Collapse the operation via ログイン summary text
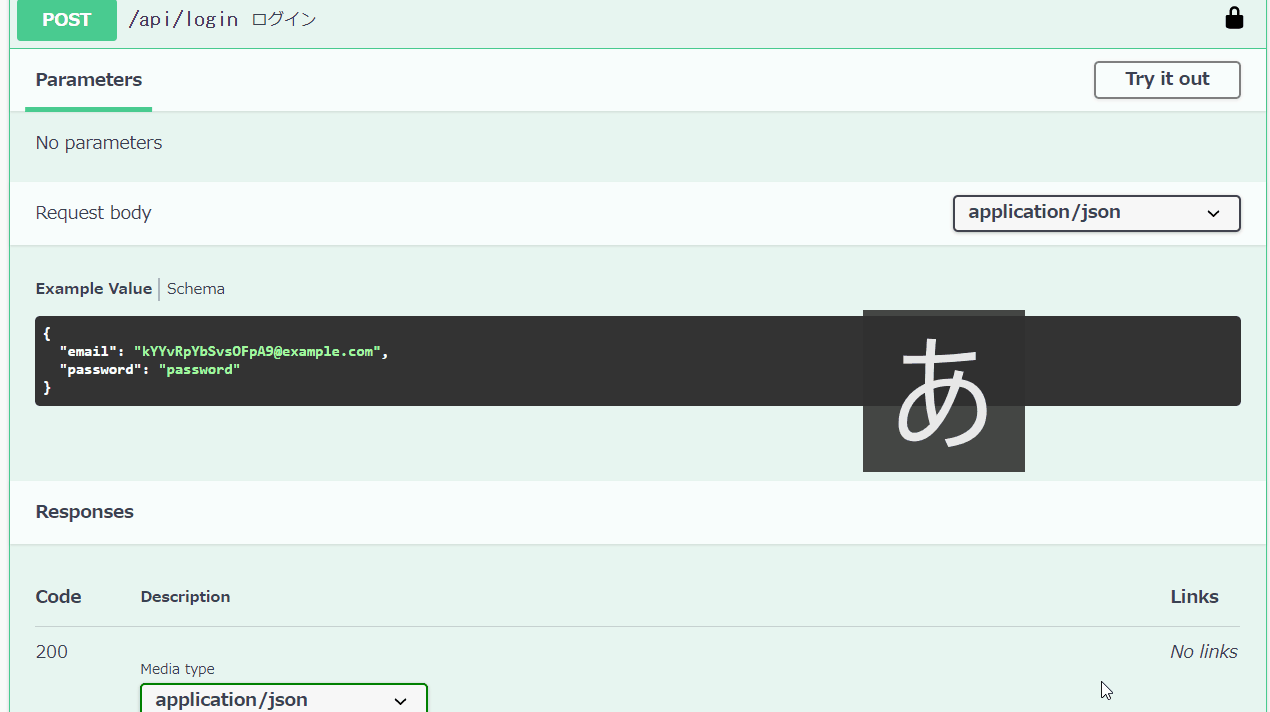 [x=284, y=20]
